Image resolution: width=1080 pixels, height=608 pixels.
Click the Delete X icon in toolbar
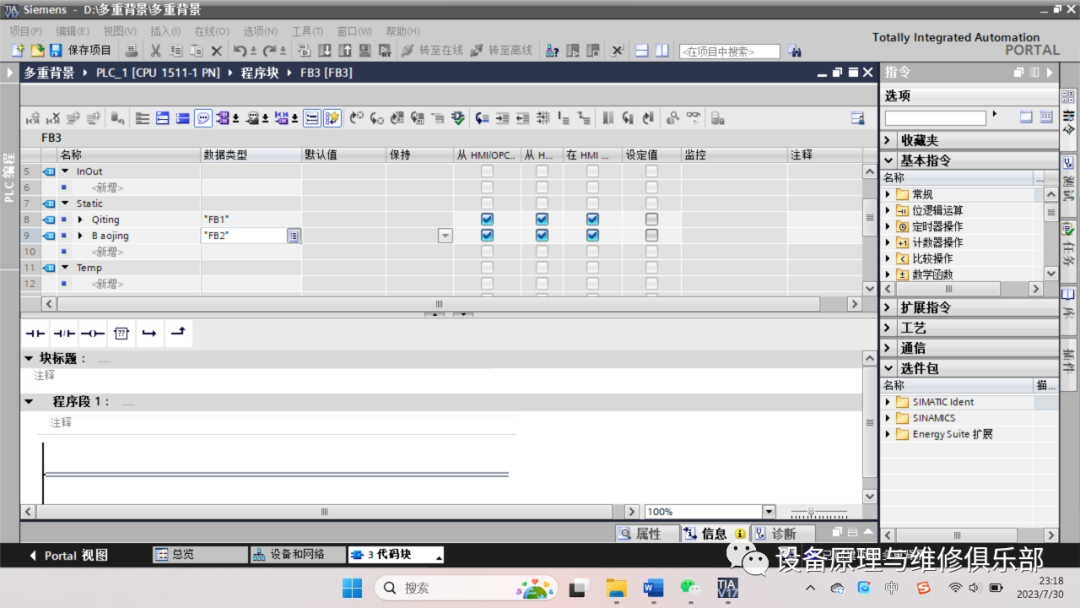pos(217,50)
